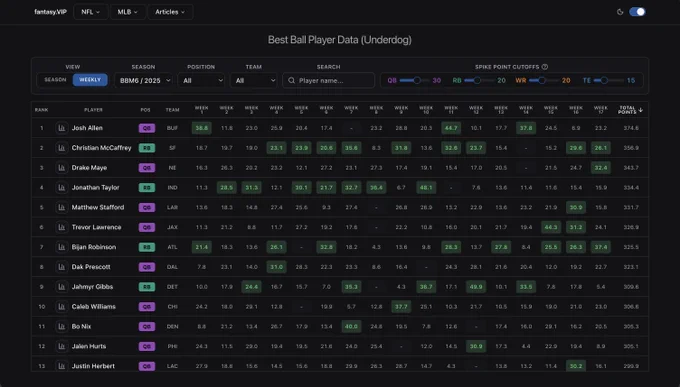
Task: Open chart icon for Josh Allen
Action: 62,128
